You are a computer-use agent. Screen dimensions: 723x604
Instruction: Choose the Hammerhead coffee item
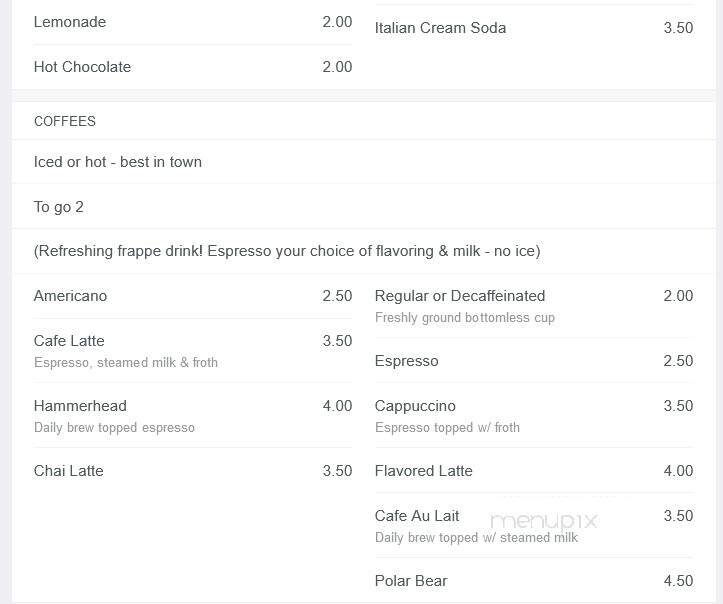[x=80, y=406]
